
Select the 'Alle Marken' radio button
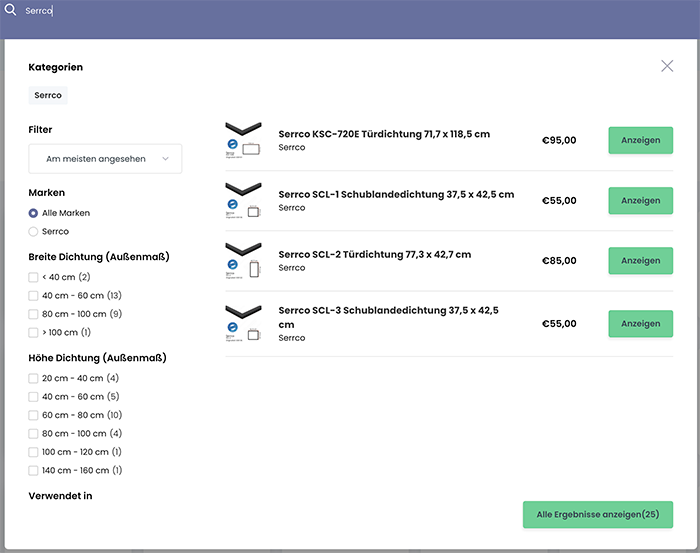tap(33, 213)
